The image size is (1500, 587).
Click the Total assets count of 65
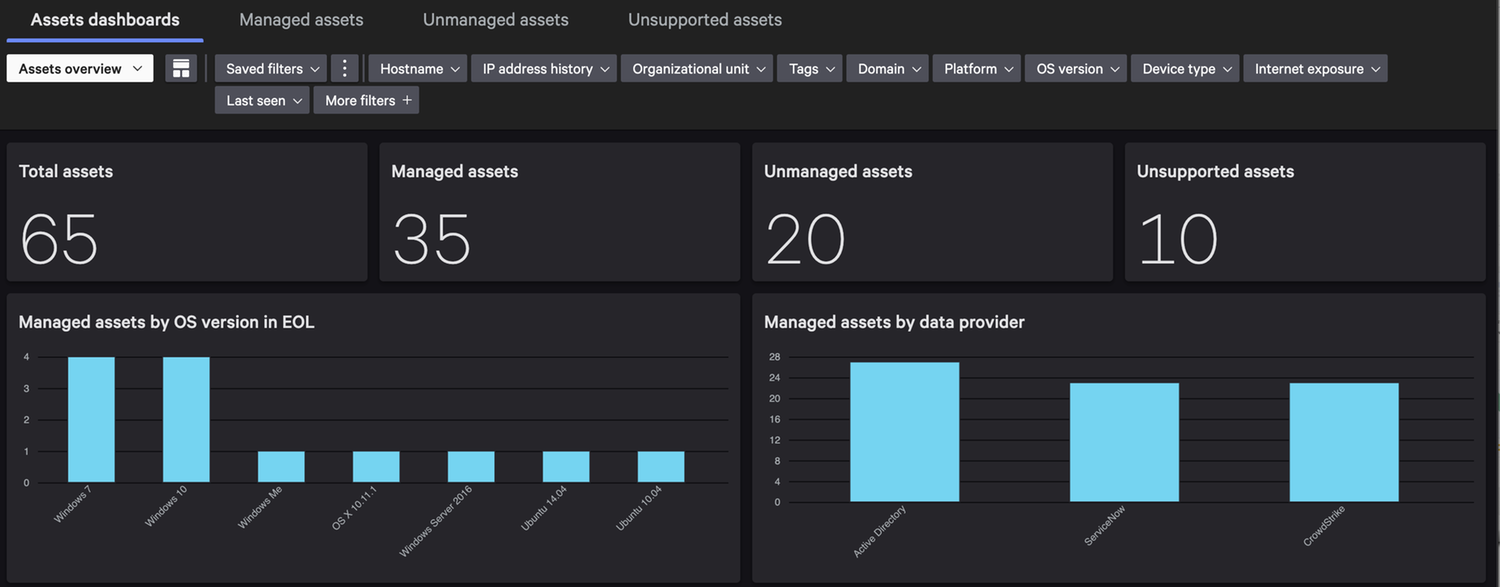tap(59, 239)
